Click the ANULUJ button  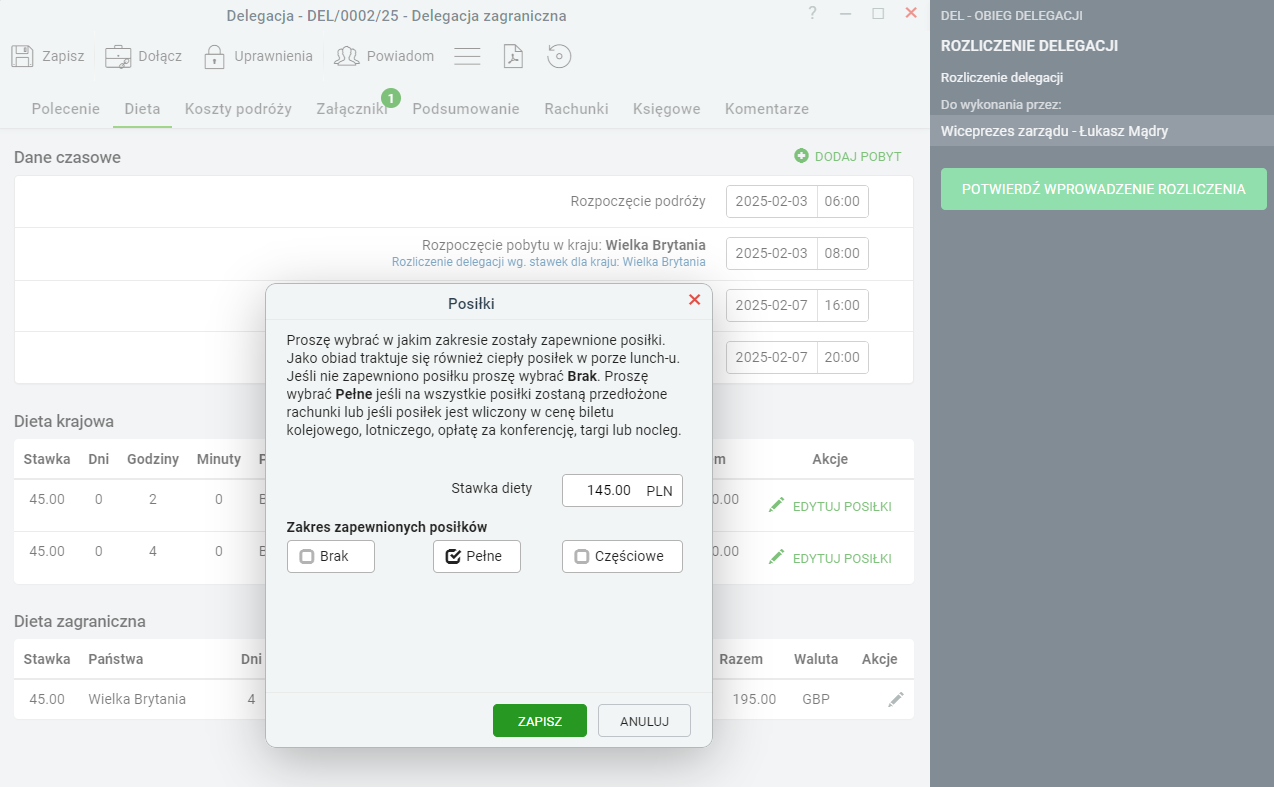click(x=644, y=721)
